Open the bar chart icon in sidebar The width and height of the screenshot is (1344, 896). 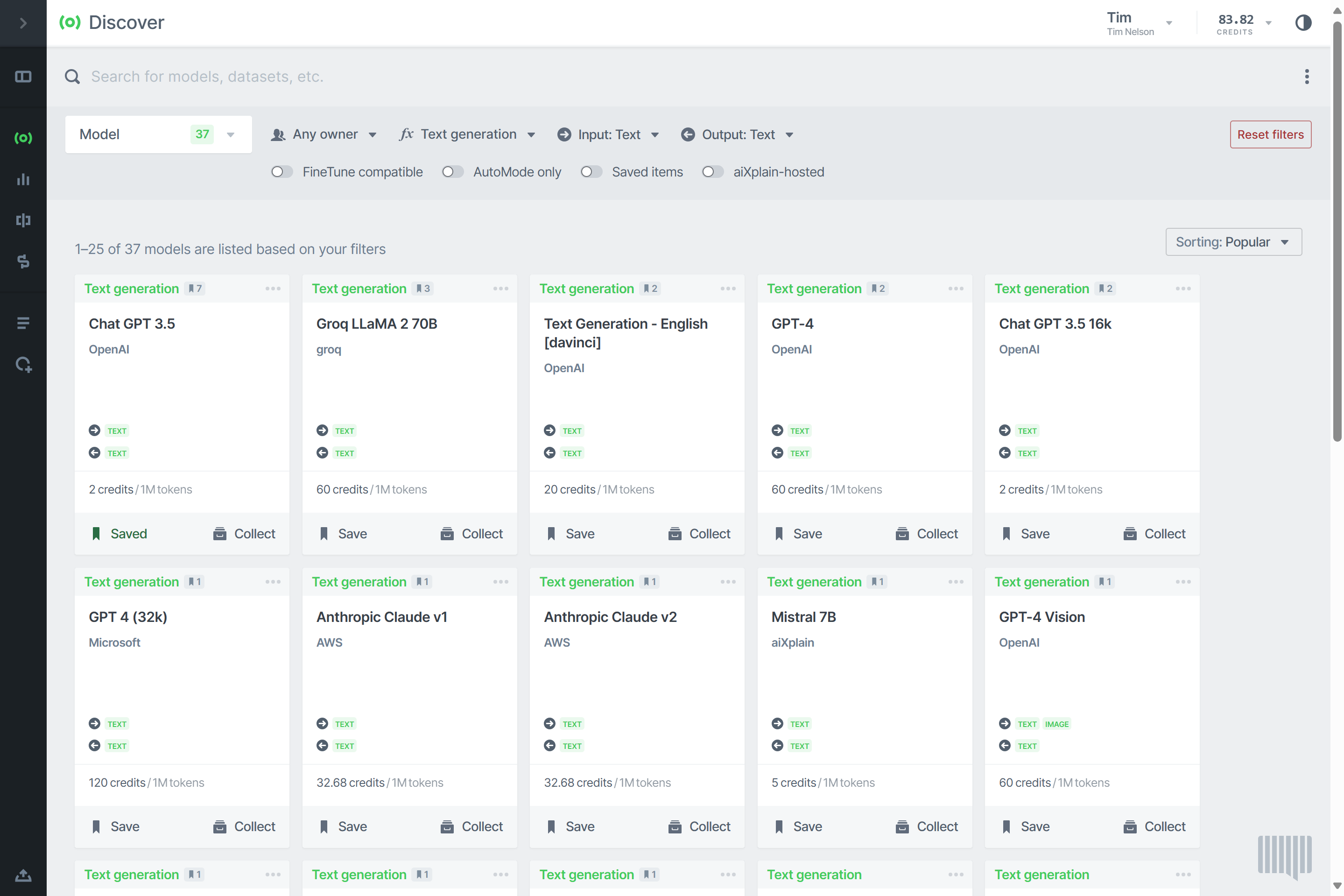click(23, 179)
